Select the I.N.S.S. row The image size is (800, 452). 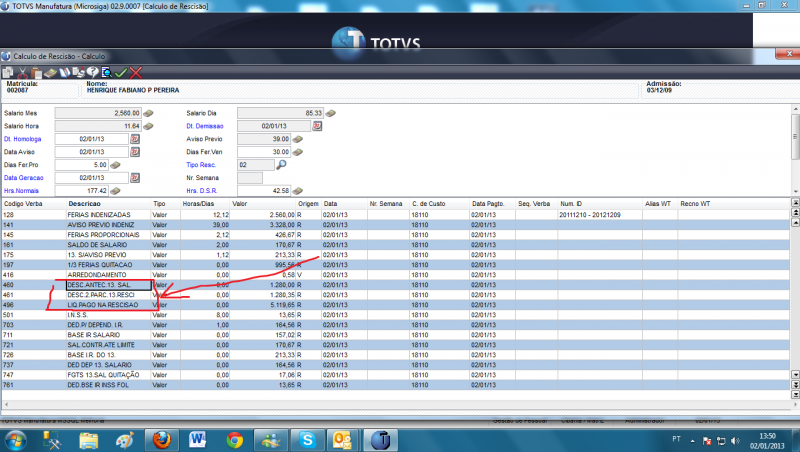[x=395, y=315]
